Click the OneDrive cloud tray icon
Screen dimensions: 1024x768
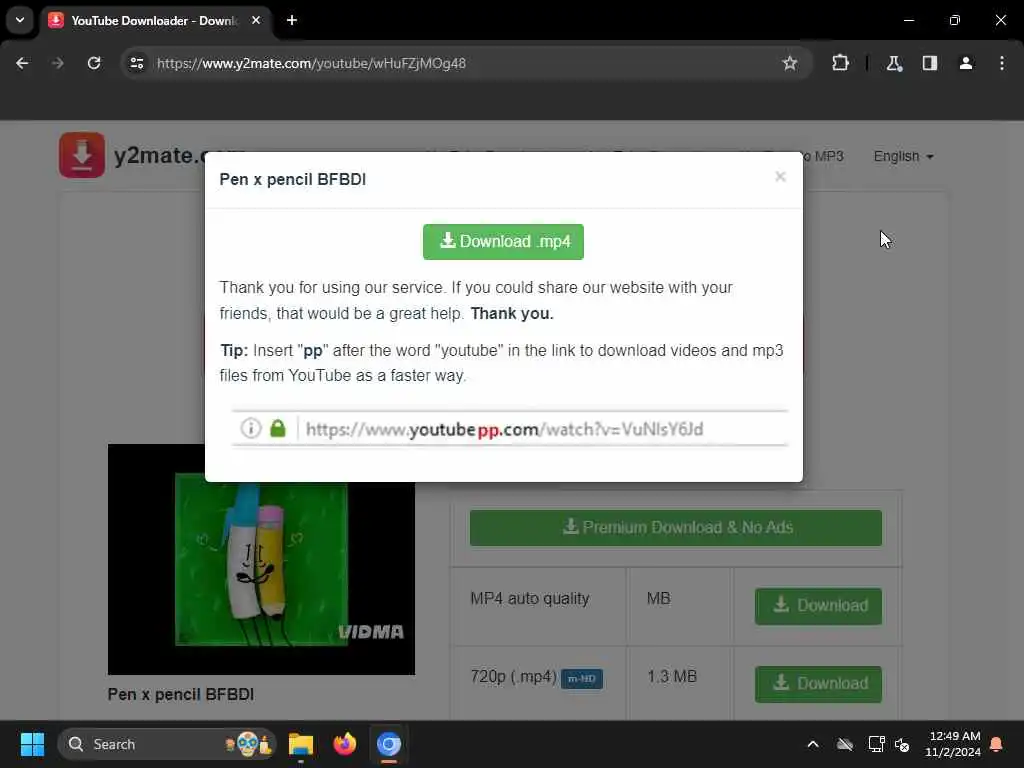(845, 744)
